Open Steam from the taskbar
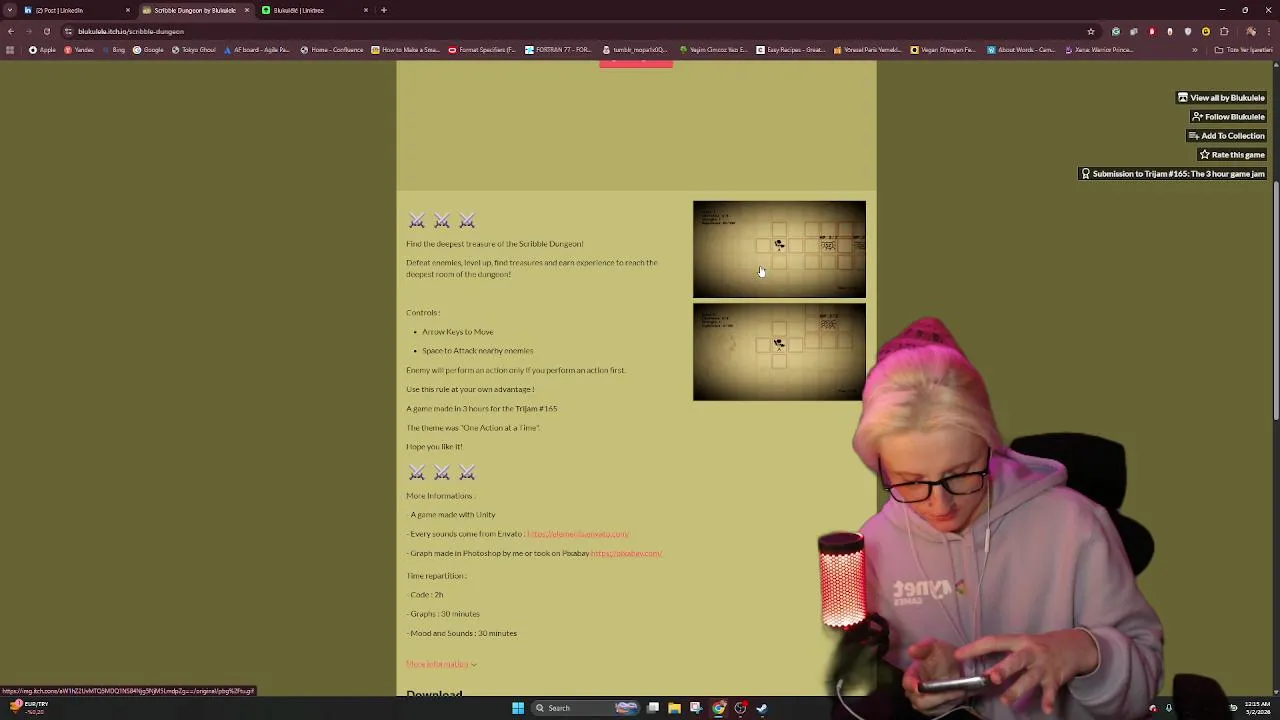Image resolution: width=1280 pixels, height=720 pixels. point(761,708)
